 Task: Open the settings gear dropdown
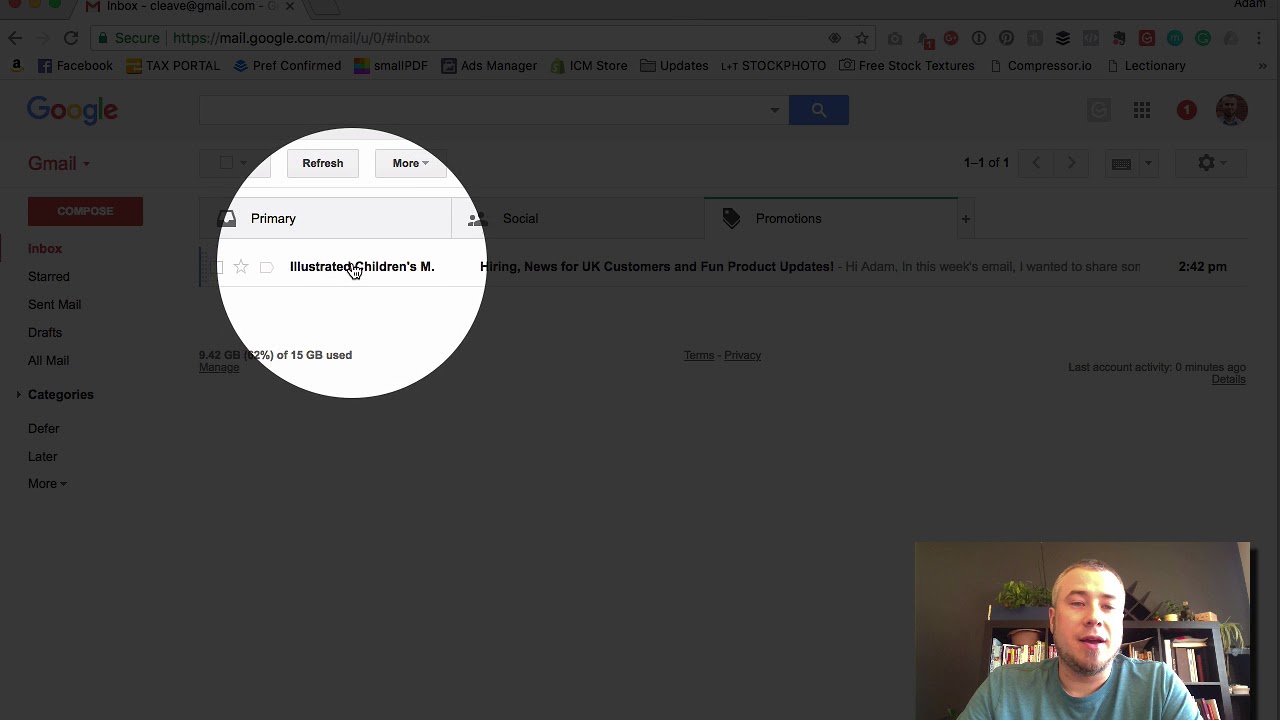[x=1212, y=163]
